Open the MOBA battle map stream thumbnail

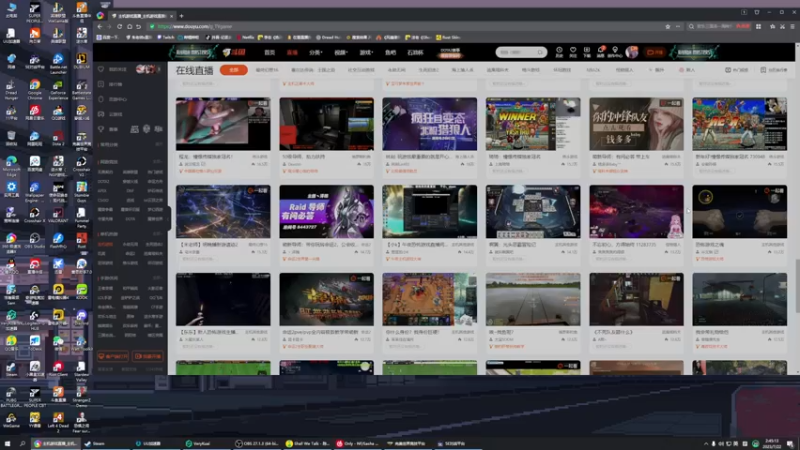tap(430, 299)
